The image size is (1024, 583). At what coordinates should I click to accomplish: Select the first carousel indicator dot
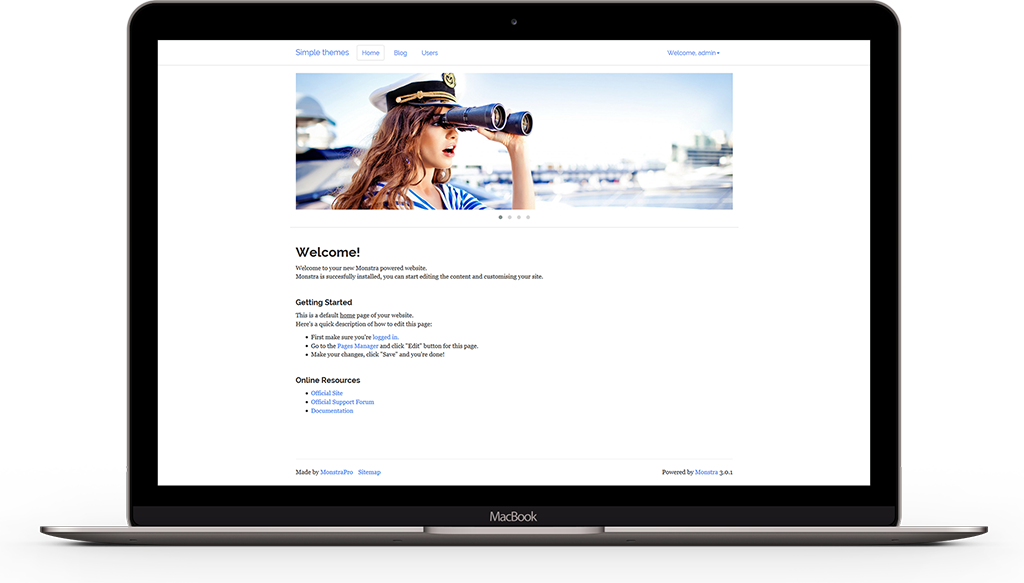point(500,217)
